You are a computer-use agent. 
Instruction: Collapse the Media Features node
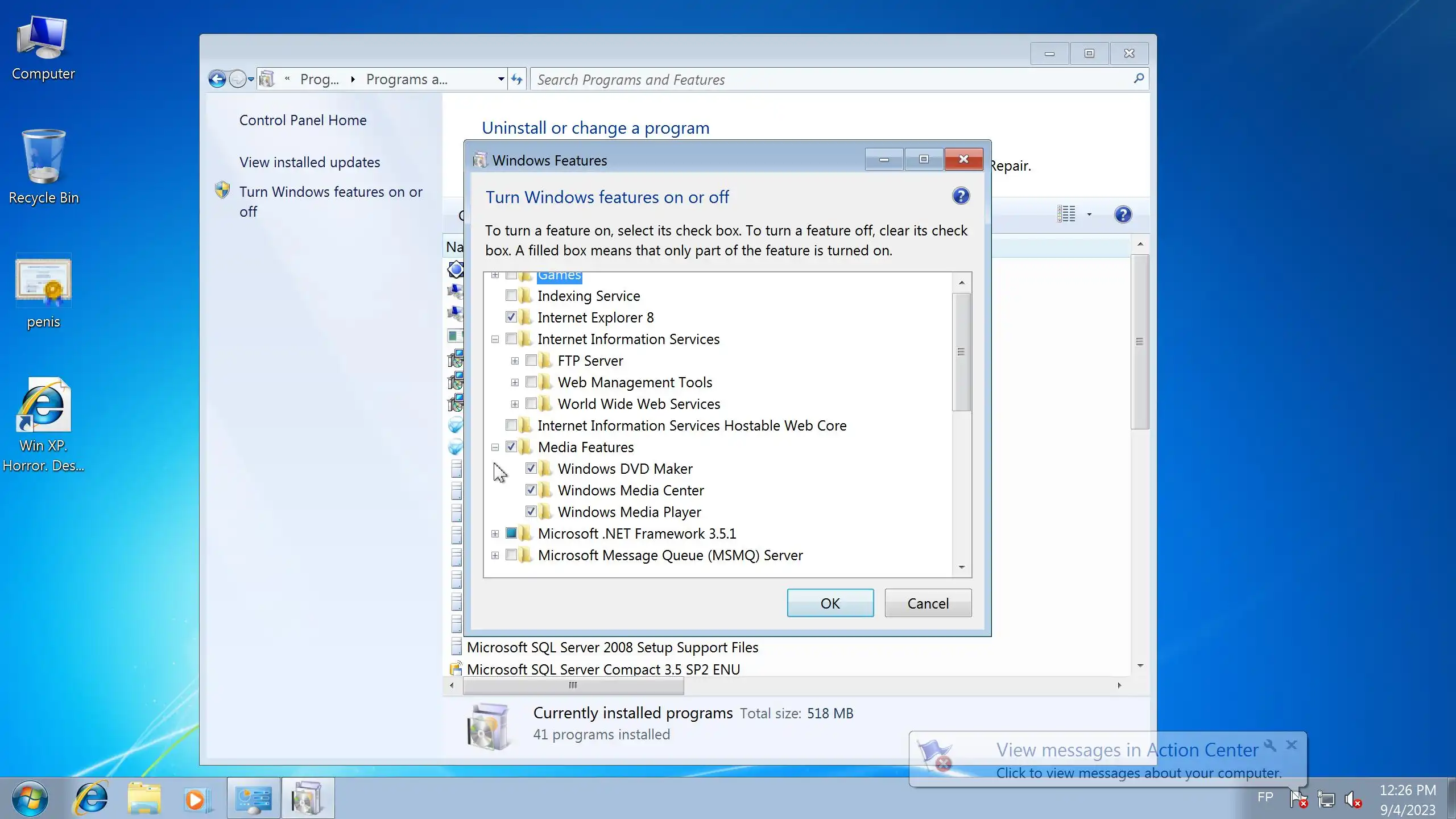click(x=495, y=447)
